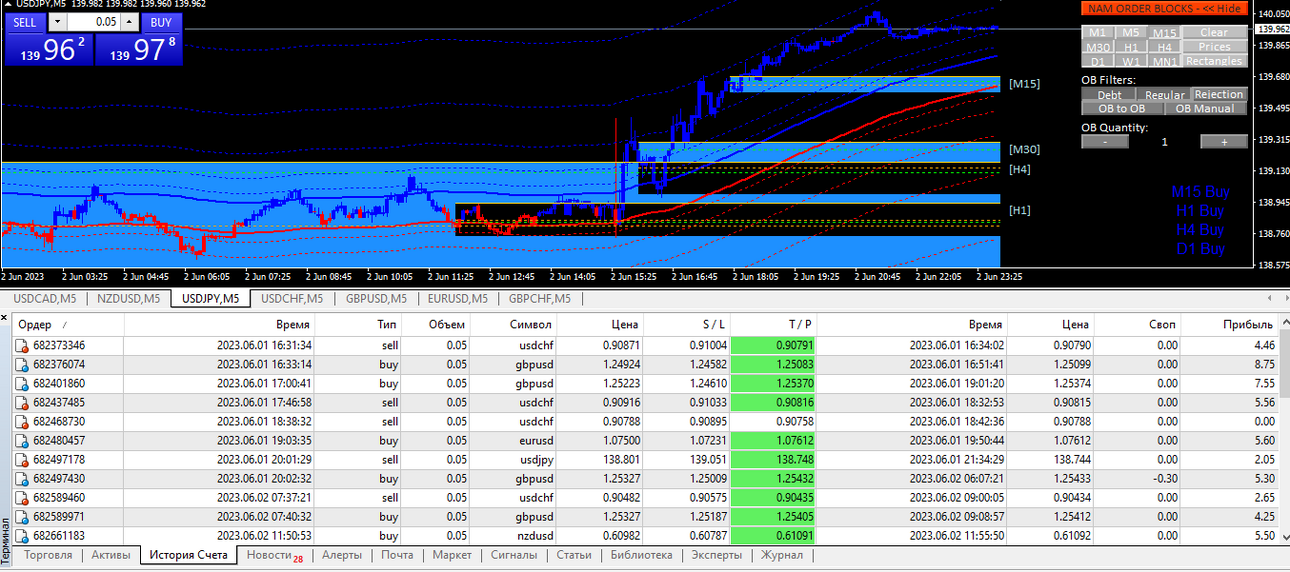Toggle the Regular OB filter
This screenshot has width=1290, height=572.
[x=1165, y=94]
